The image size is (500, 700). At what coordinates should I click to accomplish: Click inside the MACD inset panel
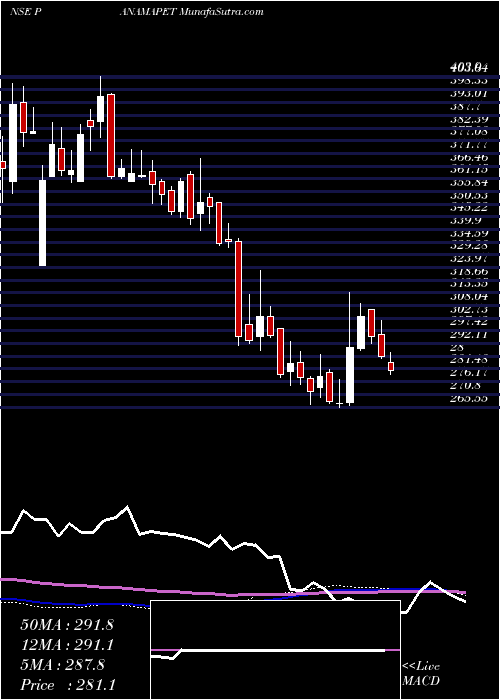[275, 650]
